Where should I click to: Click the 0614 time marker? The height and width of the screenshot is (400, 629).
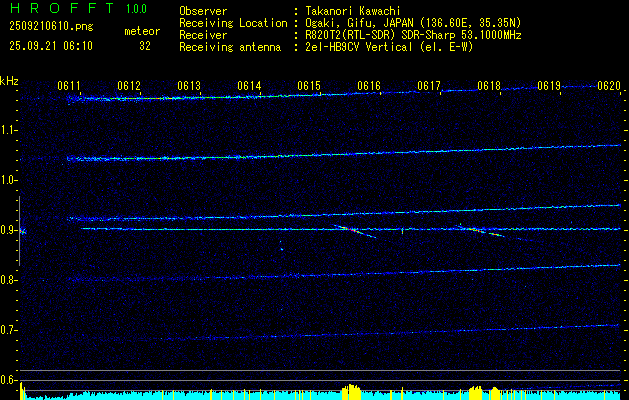(249, 86)
